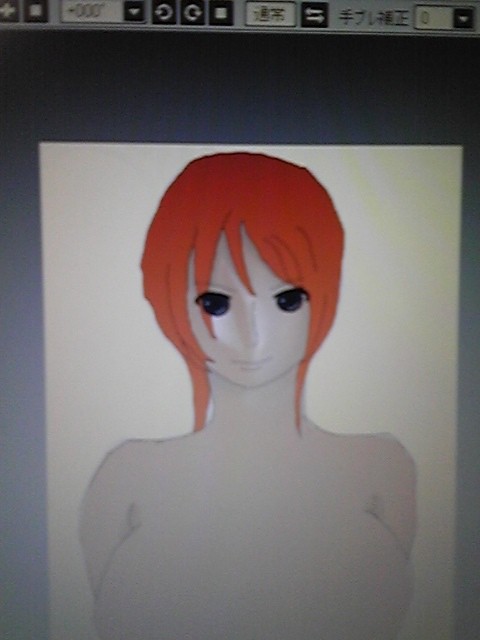This screenshot has width=480, height=640.
Task: Click the rotation angle value field
Action: point(93,11)
